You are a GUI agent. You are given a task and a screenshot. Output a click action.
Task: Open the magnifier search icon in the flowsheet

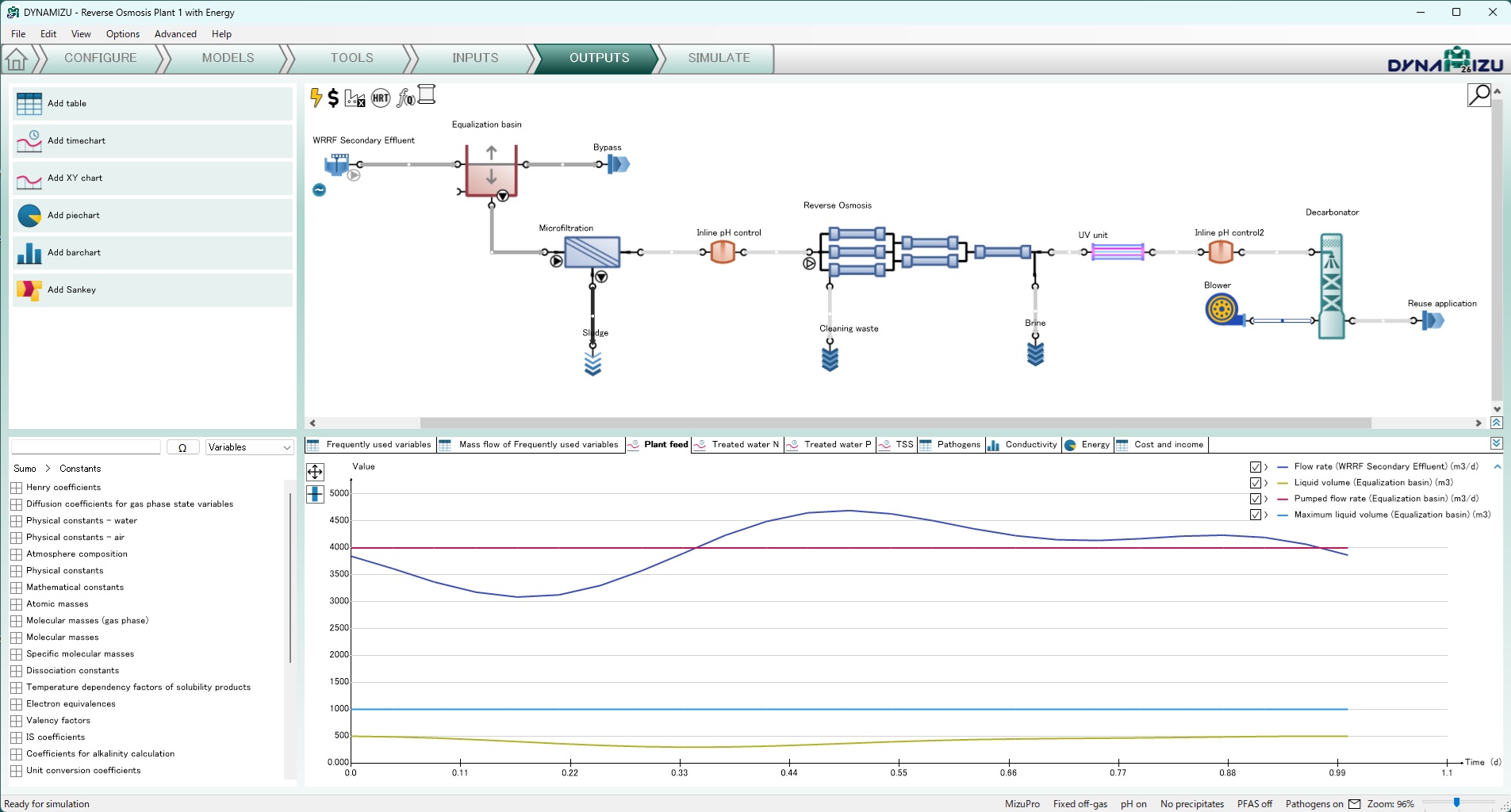pos(1478,95)
